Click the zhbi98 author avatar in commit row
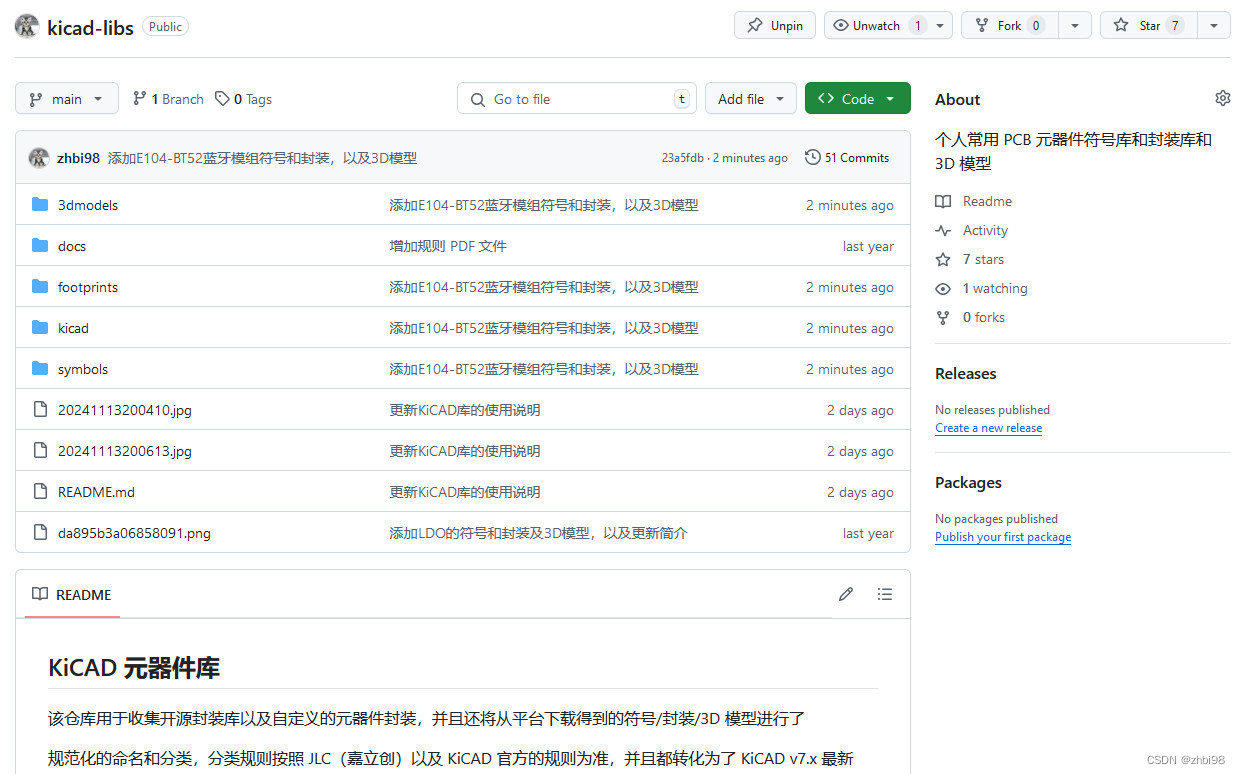 point(39,157)
